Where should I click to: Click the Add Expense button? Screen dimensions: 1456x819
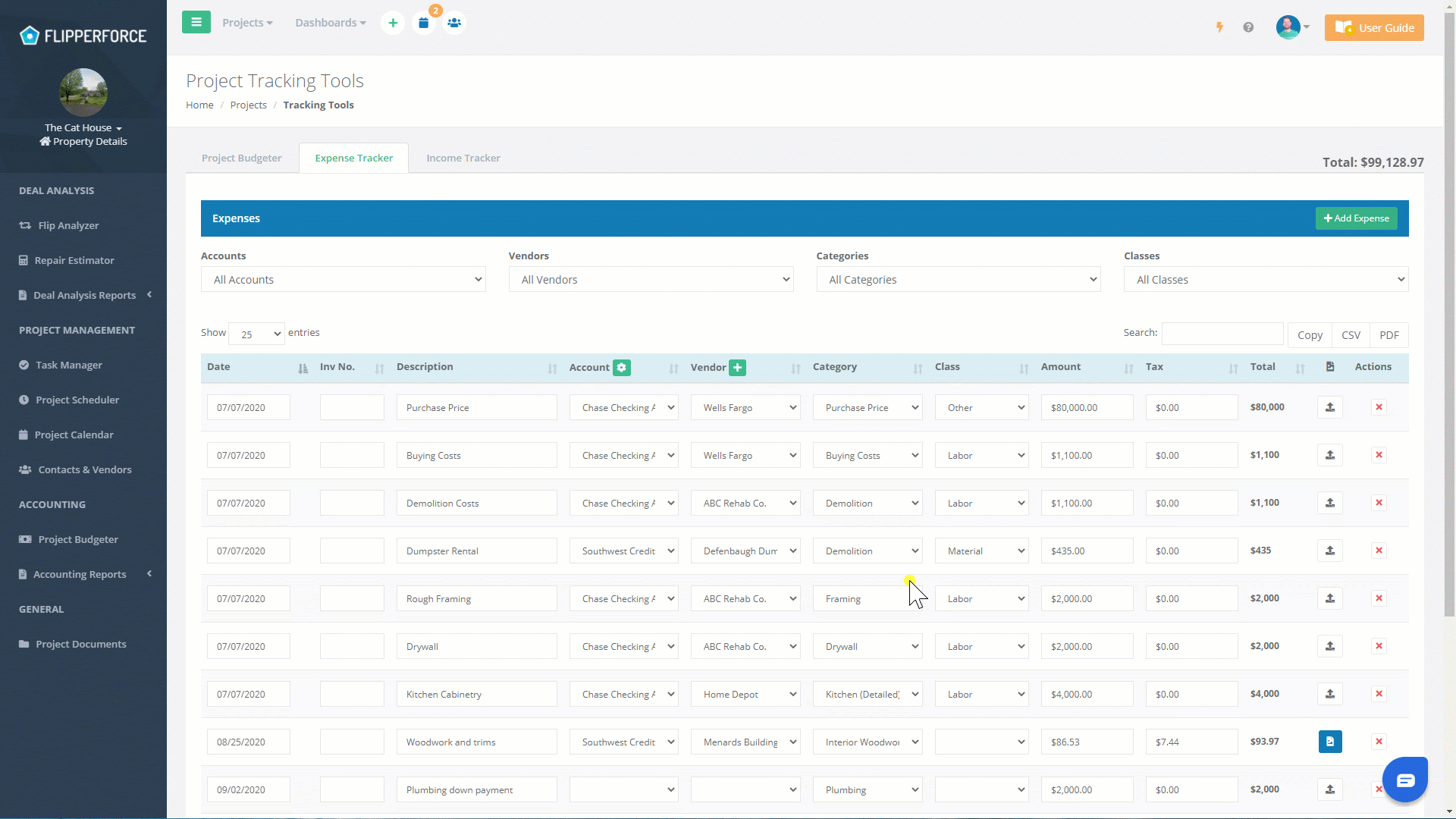(x=1356, y=218)
